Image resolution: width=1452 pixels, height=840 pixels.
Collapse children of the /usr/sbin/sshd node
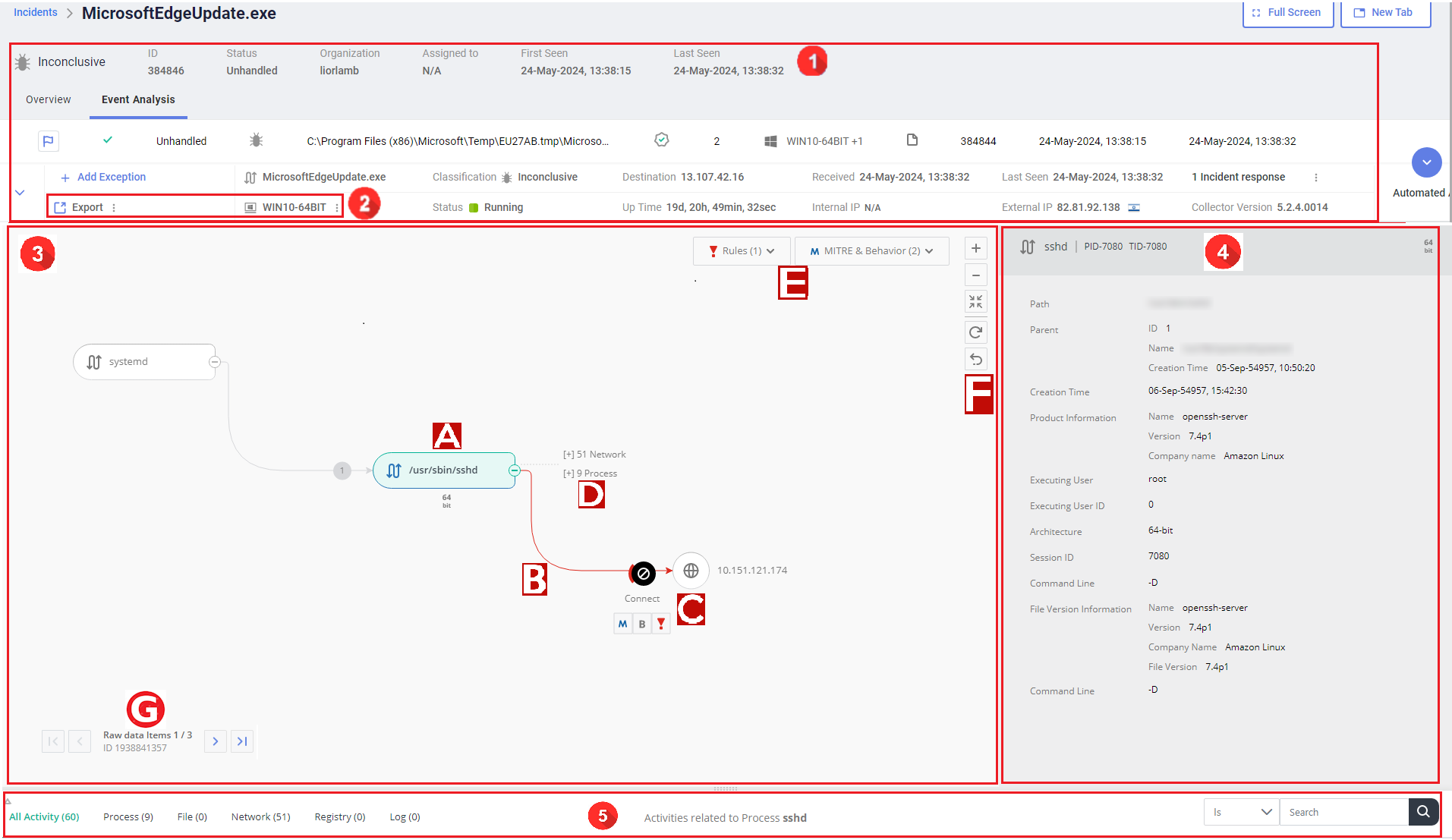515,470
